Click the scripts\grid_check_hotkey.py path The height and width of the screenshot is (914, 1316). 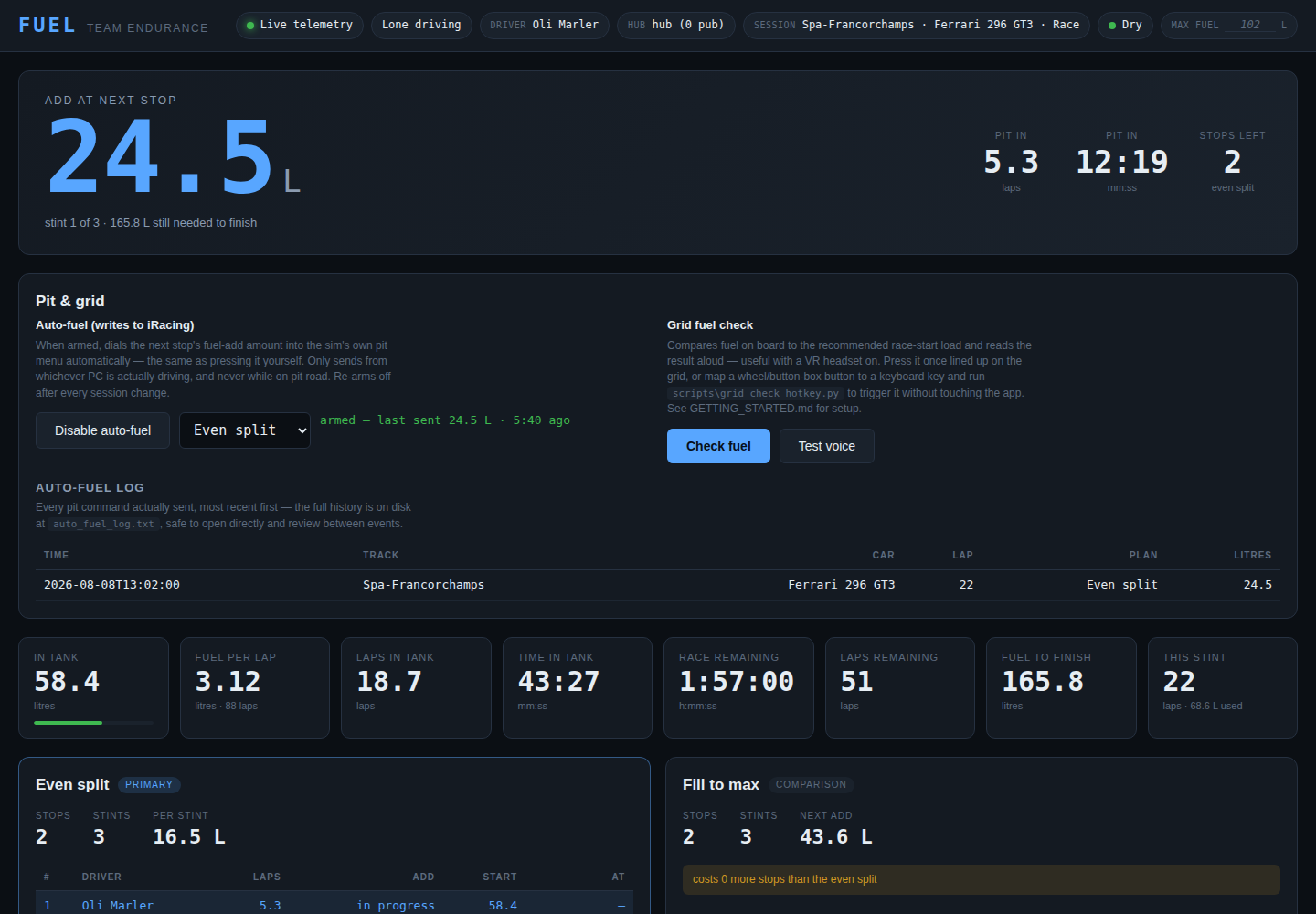pos(755,394)
